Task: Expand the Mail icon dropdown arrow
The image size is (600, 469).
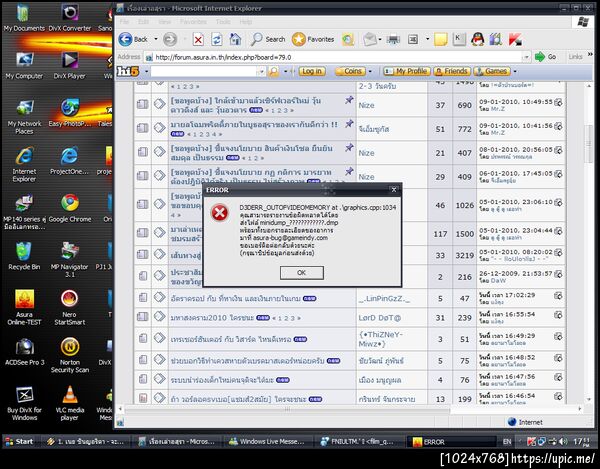Action: pos(380,39)
